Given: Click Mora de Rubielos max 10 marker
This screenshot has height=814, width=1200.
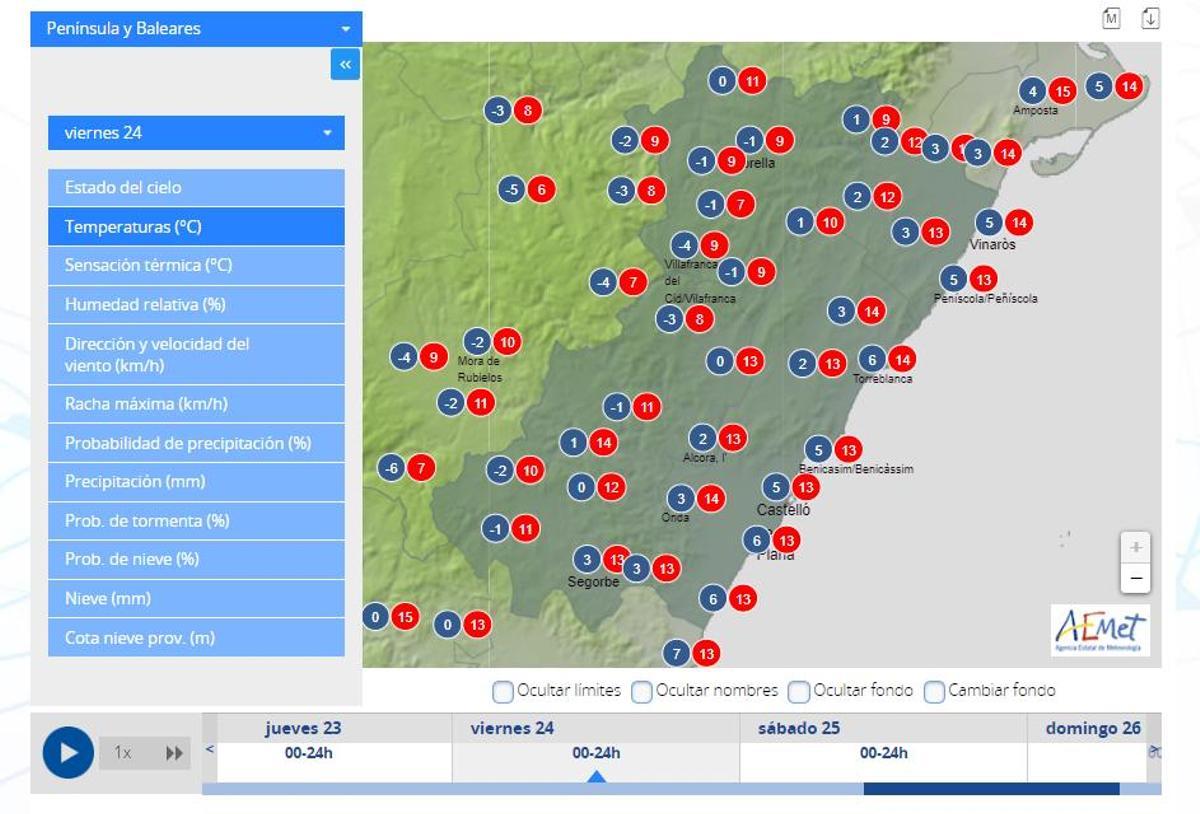Looking at the screenshot, I should pos(507,342).
